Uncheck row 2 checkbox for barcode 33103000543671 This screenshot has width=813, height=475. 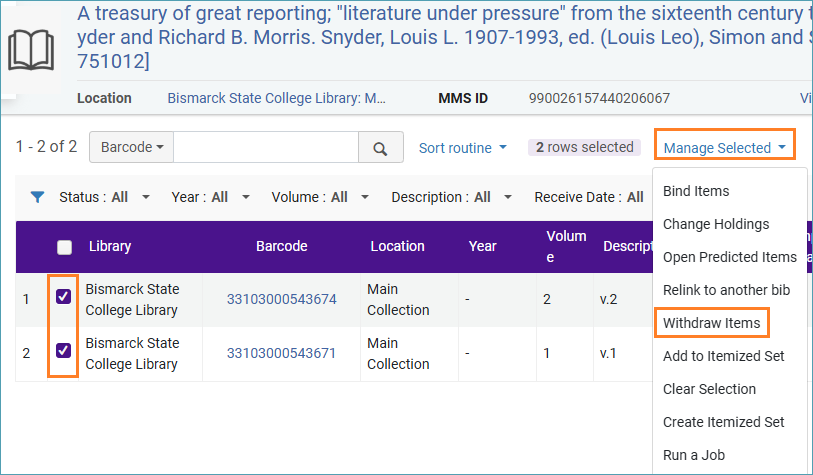click(63, 351)
